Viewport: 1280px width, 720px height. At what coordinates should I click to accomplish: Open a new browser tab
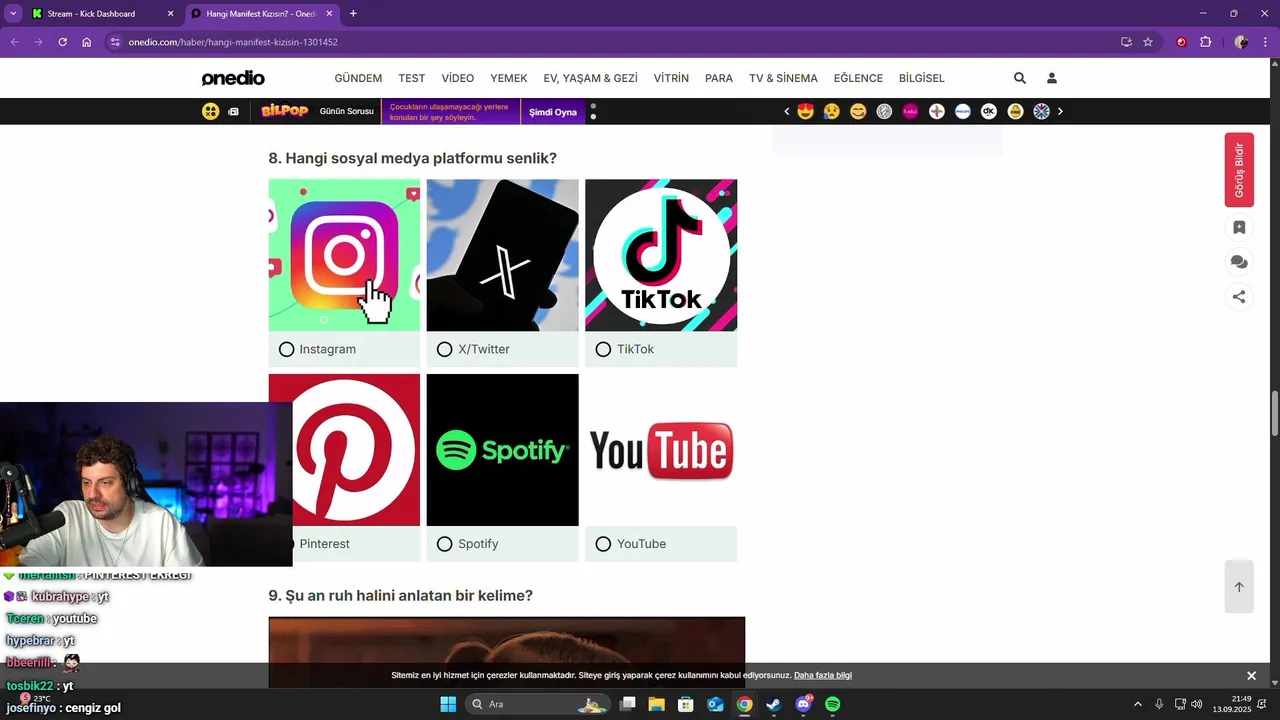(353, 14)
